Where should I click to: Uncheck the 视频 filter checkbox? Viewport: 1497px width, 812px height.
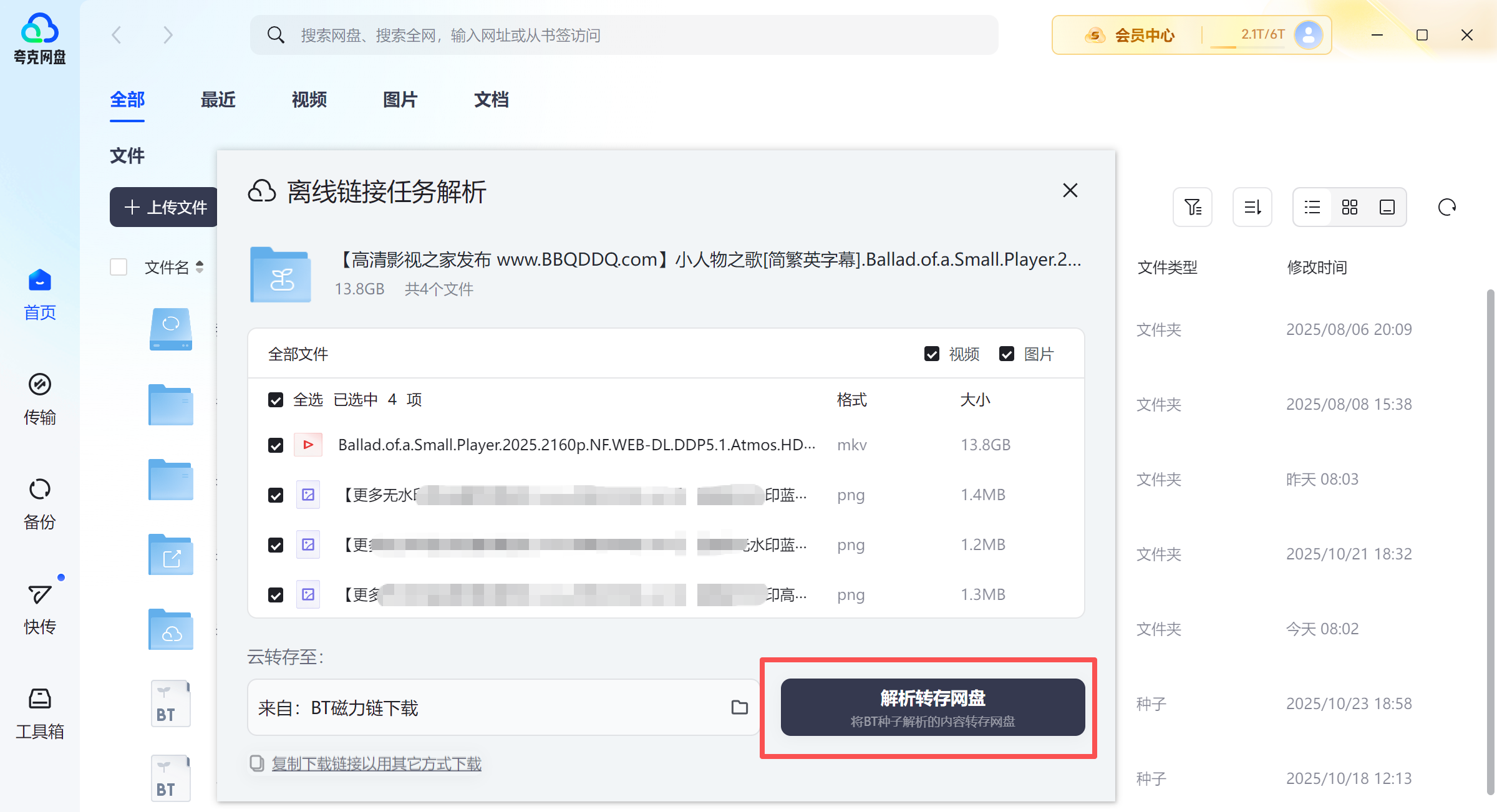pyautogui.click(x=932, y=354)
